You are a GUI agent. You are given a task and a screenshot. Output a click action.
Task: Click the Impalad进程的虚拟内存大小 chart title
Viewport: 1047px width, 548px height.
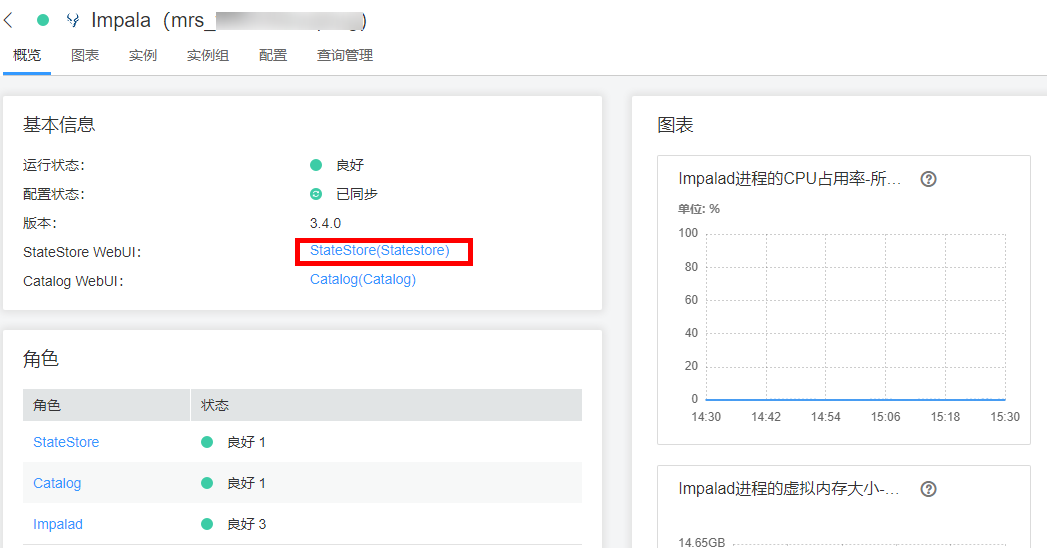[x=789, y=489]
